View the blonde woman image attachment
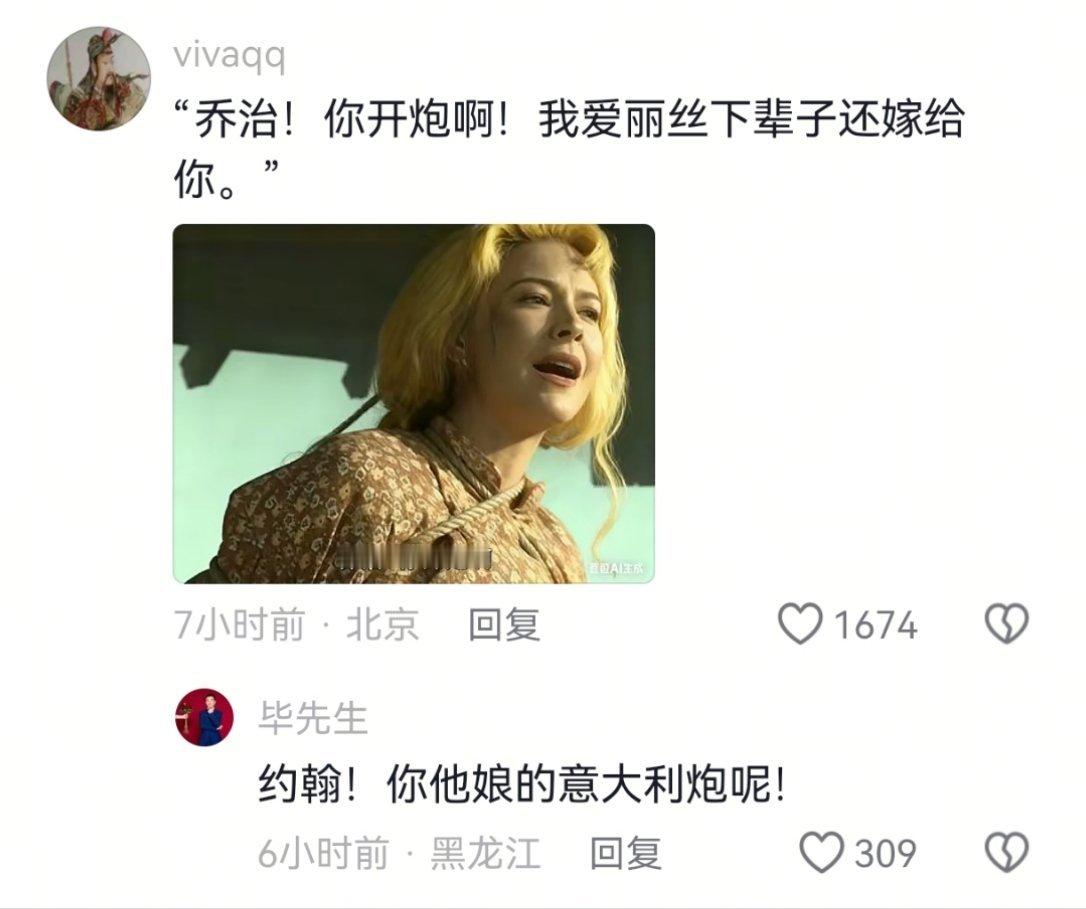The width and height of the screenshot is (1086, 909). pyautogui.click(x=413, y=403)
